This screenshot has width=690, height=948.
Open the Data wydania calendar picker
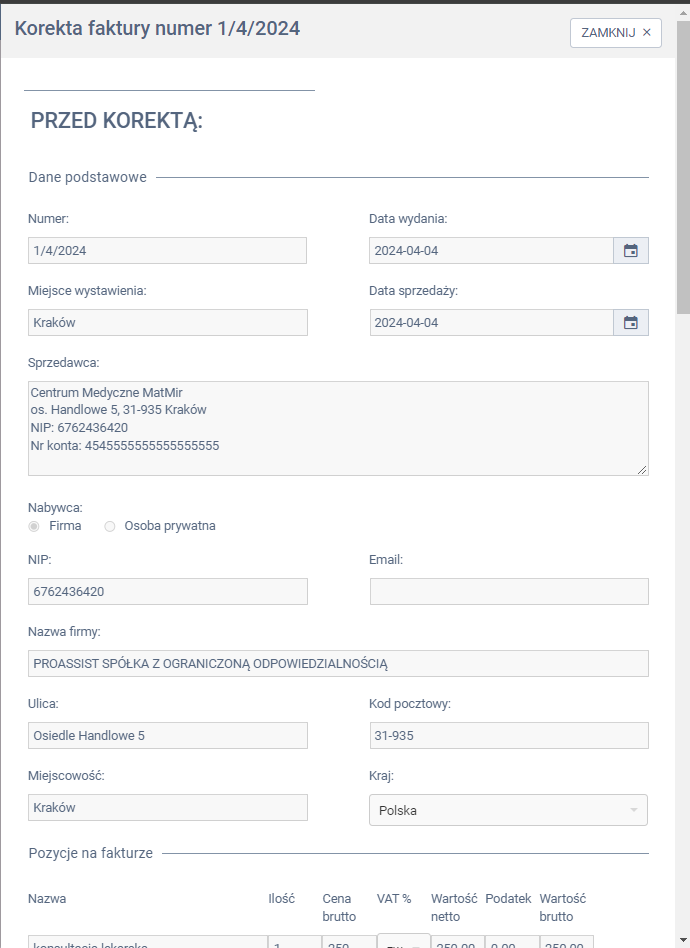click(x=631, y=251)
